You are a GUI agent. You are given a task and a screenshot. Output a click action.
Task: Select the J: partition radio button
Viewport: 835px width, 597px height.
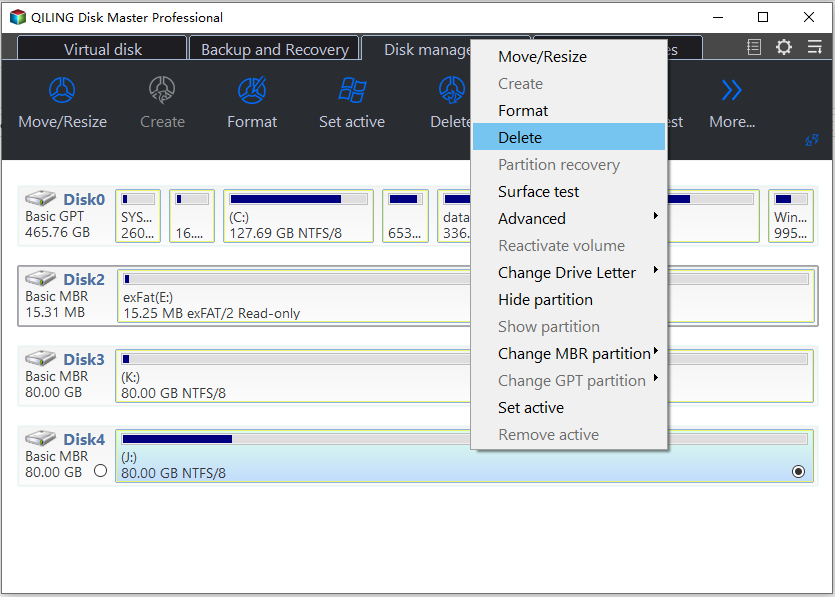(798, 471)
